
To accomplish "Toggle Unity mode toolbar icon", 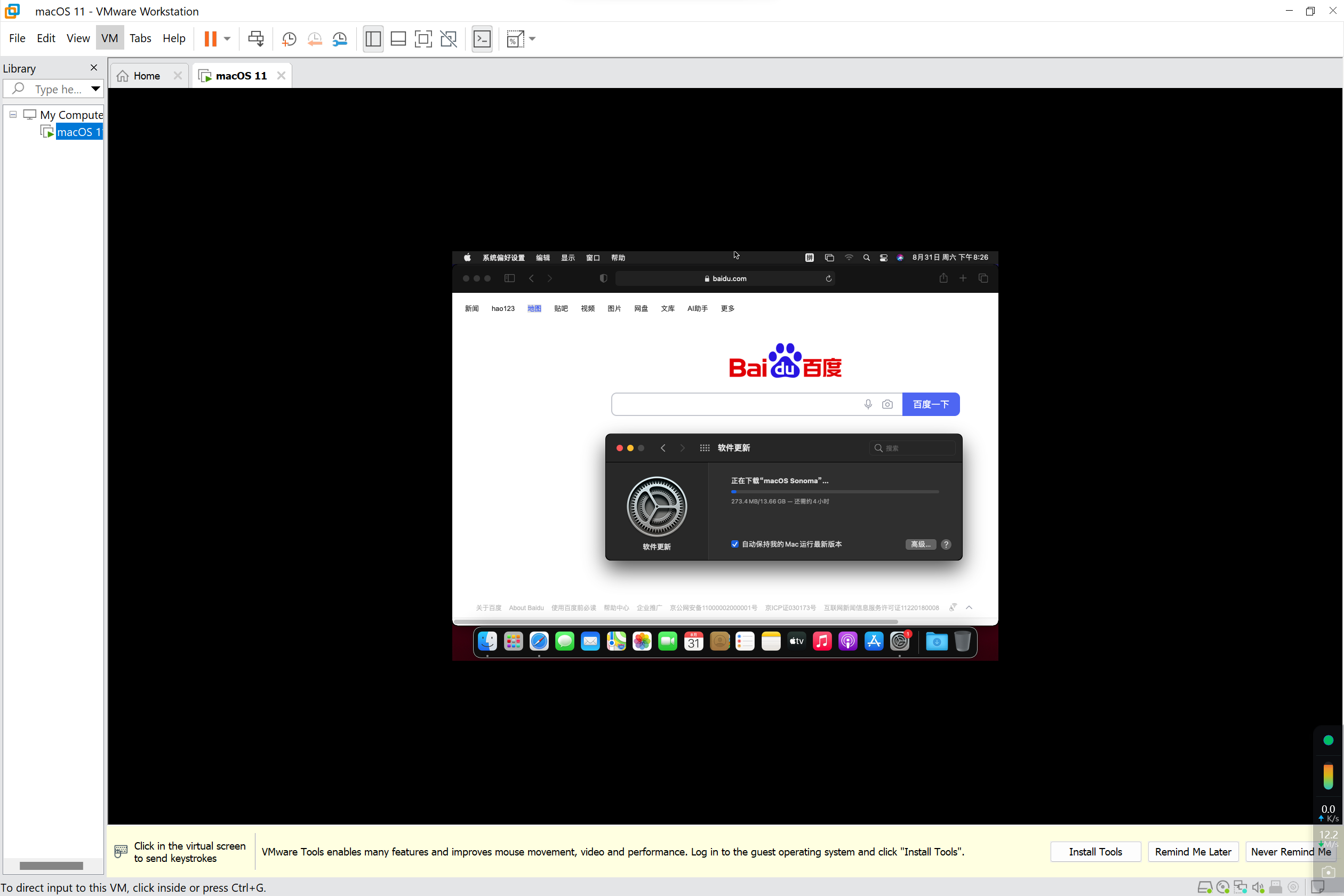I will (449, 39).
